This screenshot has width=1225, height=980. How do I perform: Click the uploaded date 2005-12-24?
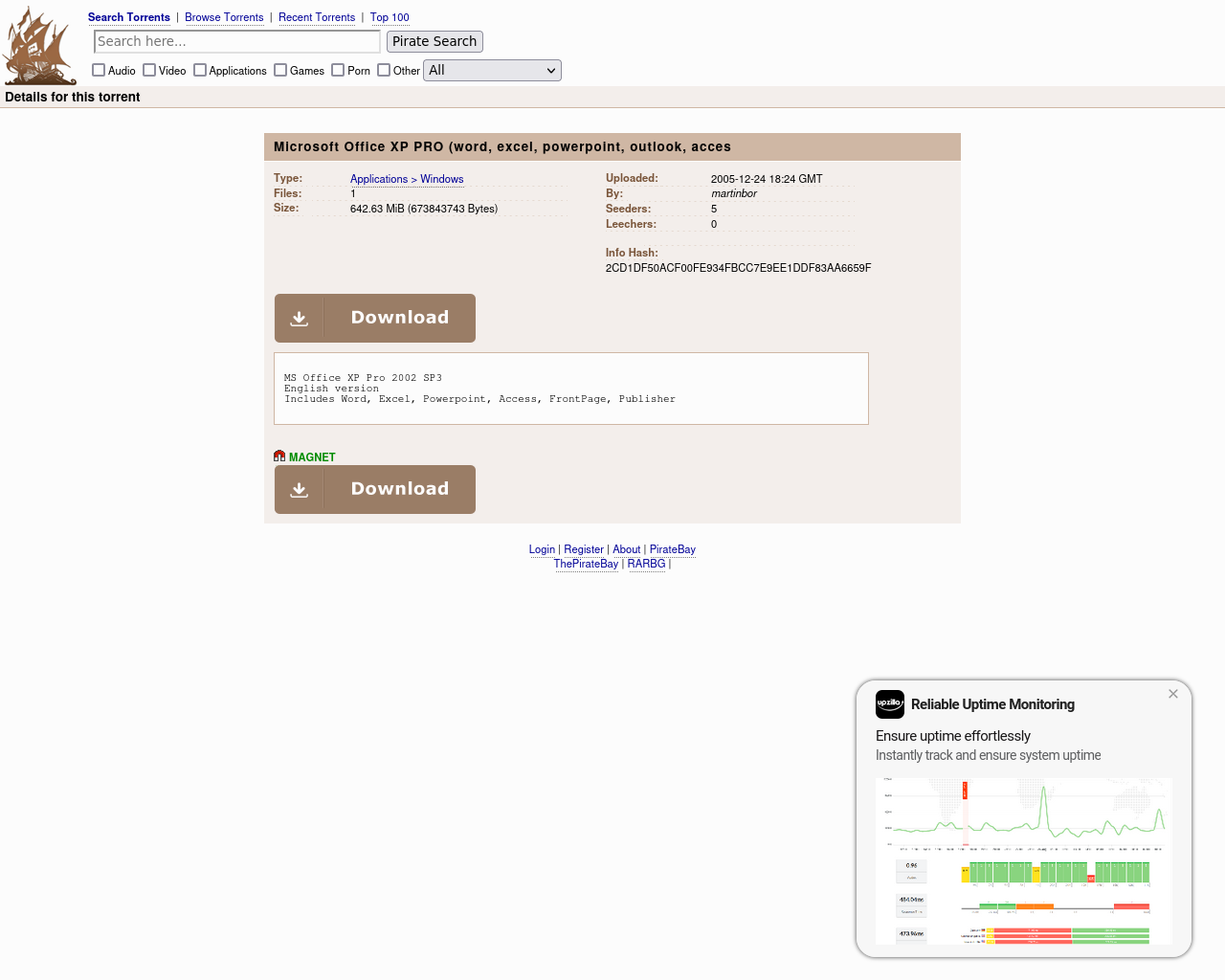pyautogui.click(x=767, y=179)
